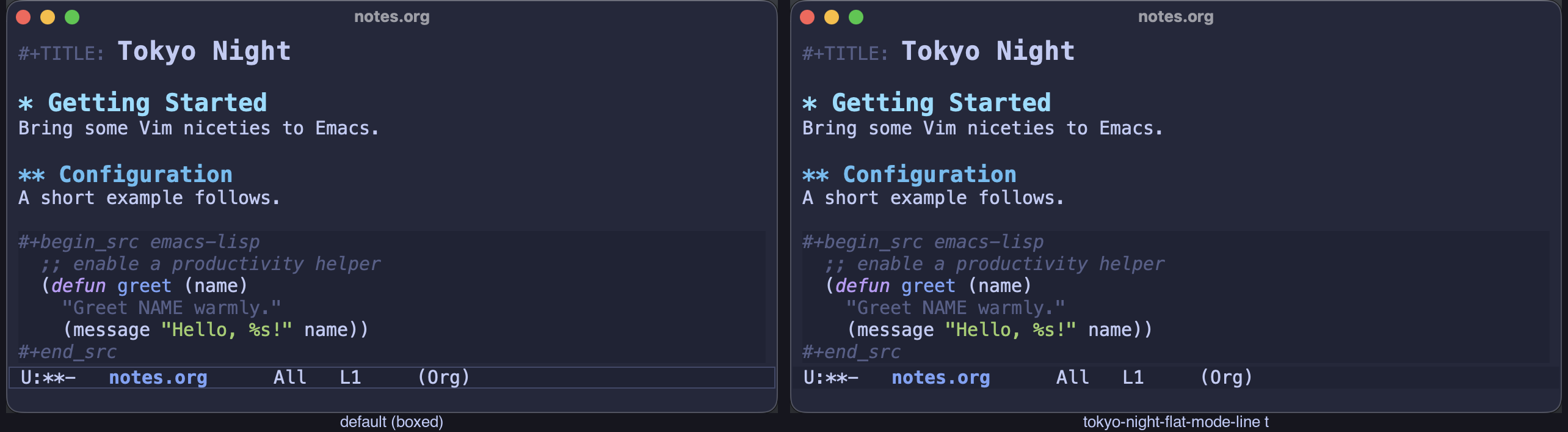Image resolution: width=1568 pixels, height=432 pixels.
Task: Click #+begin_src emacs-lisp line in left window
Action: tap(139, 242)
